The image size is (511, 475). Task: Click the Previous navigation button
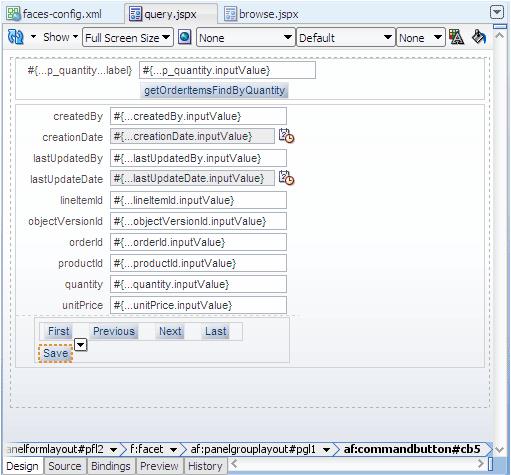pyautogui.click(x=114, y=331)
